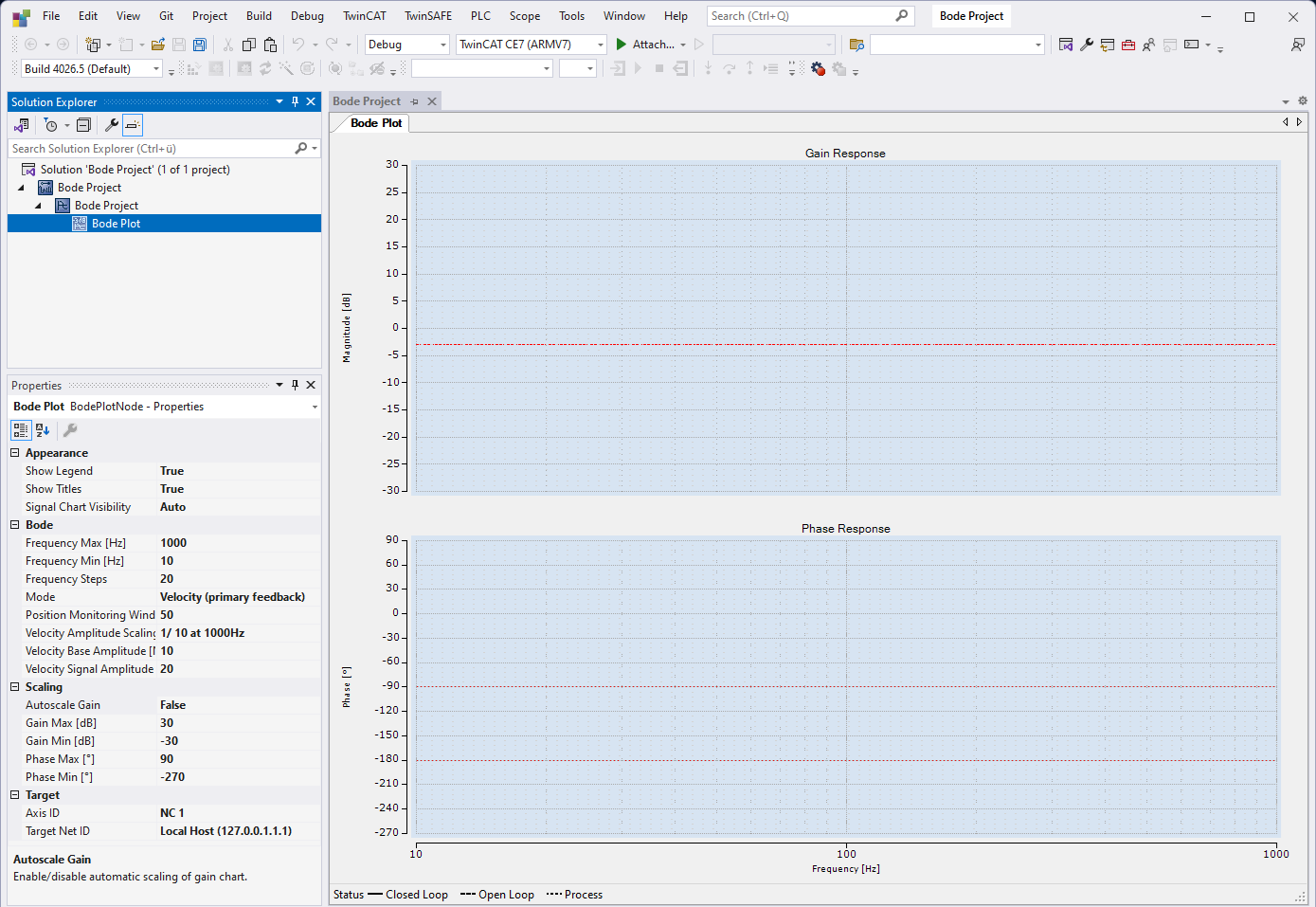Open the TwinSAFE menu
The image size is (1316, 907).
pyautogui.click(x=428, y=16)
